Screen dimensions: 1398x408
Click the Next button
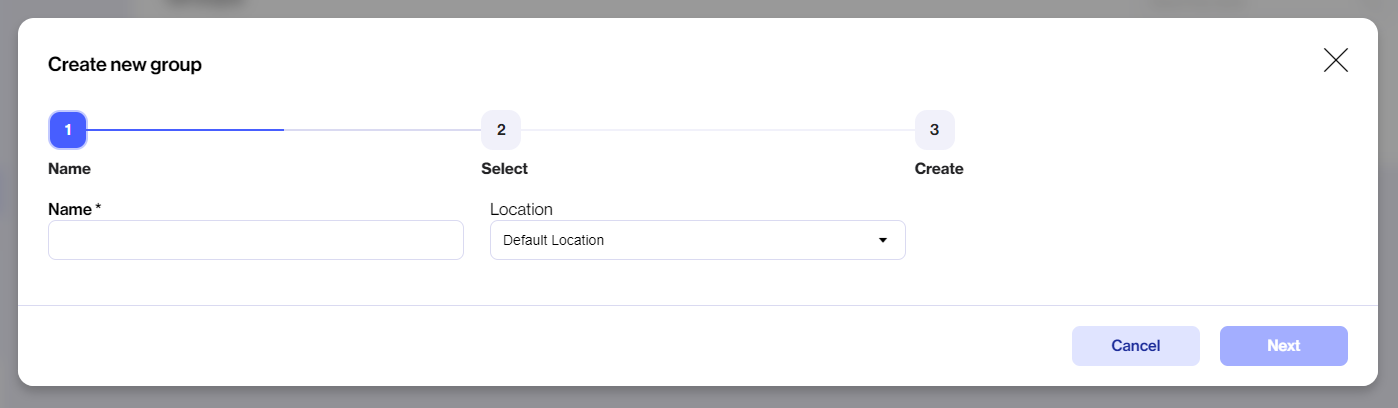tap(1283, 346)
